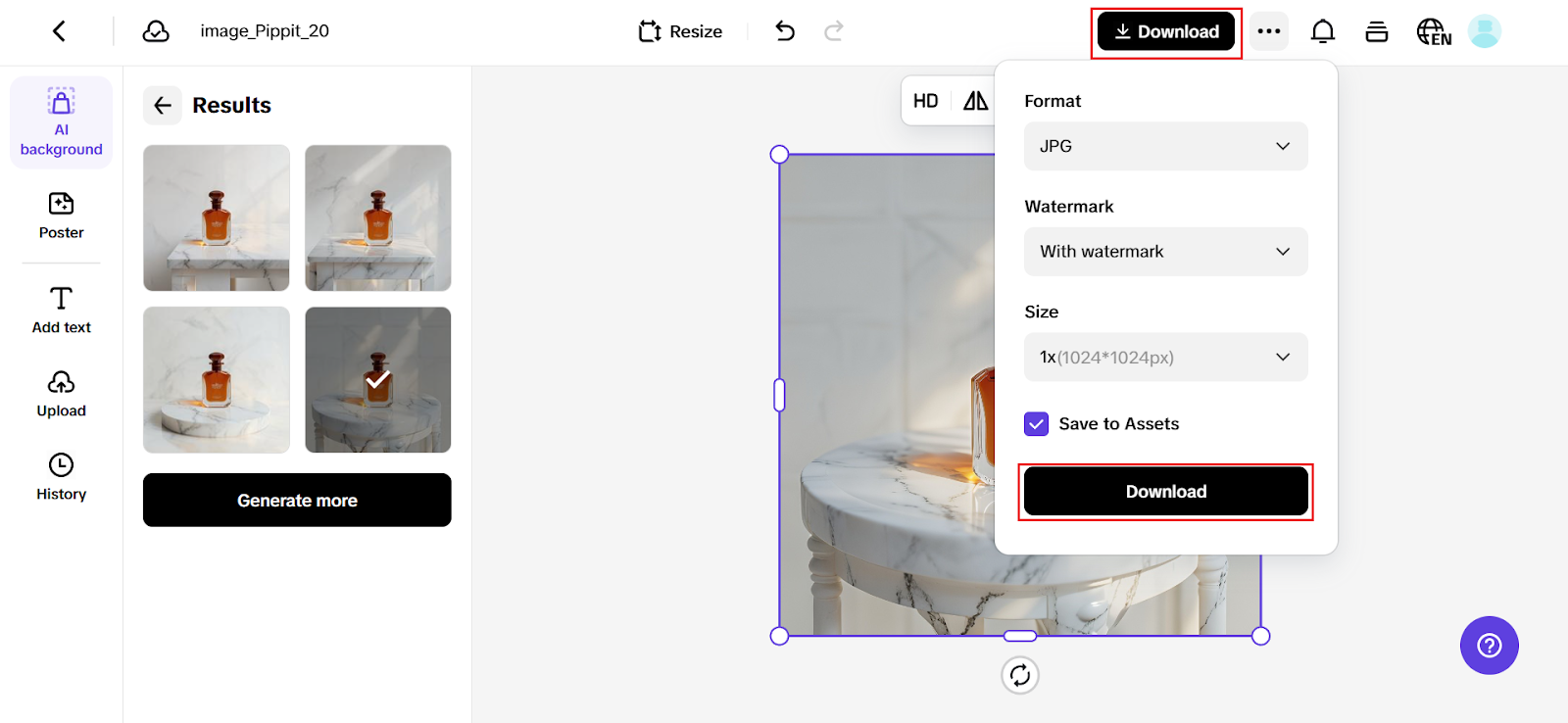Open the help question mark button
Viewport: 1568px width, 723px height.
click(x=1490, y=646)
